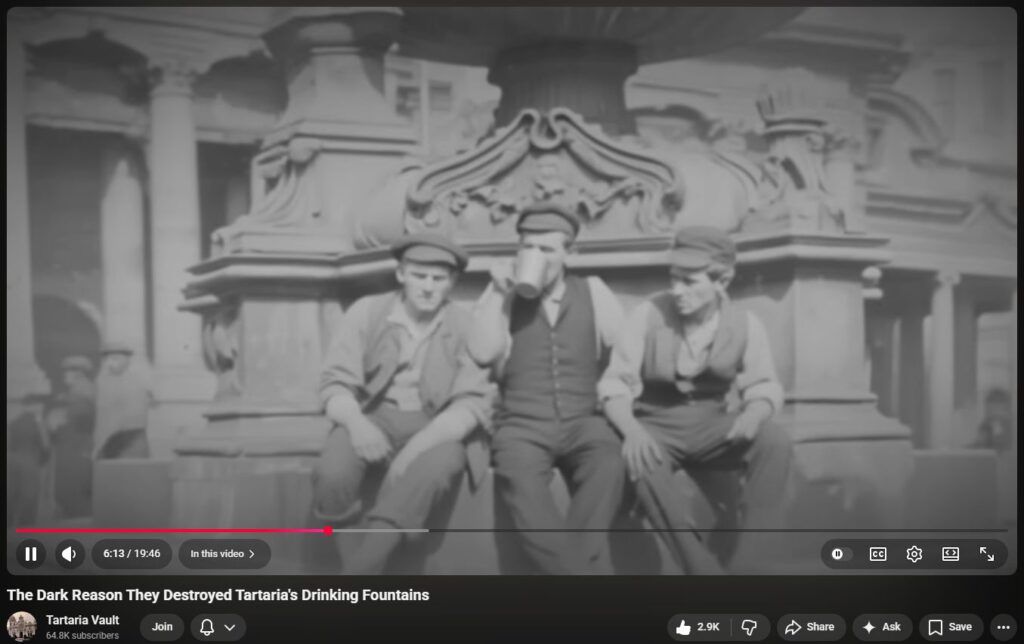The height and width of the screenshot is (644, 1024).
Task: Save video to a playlist
Action: [950, 627]
